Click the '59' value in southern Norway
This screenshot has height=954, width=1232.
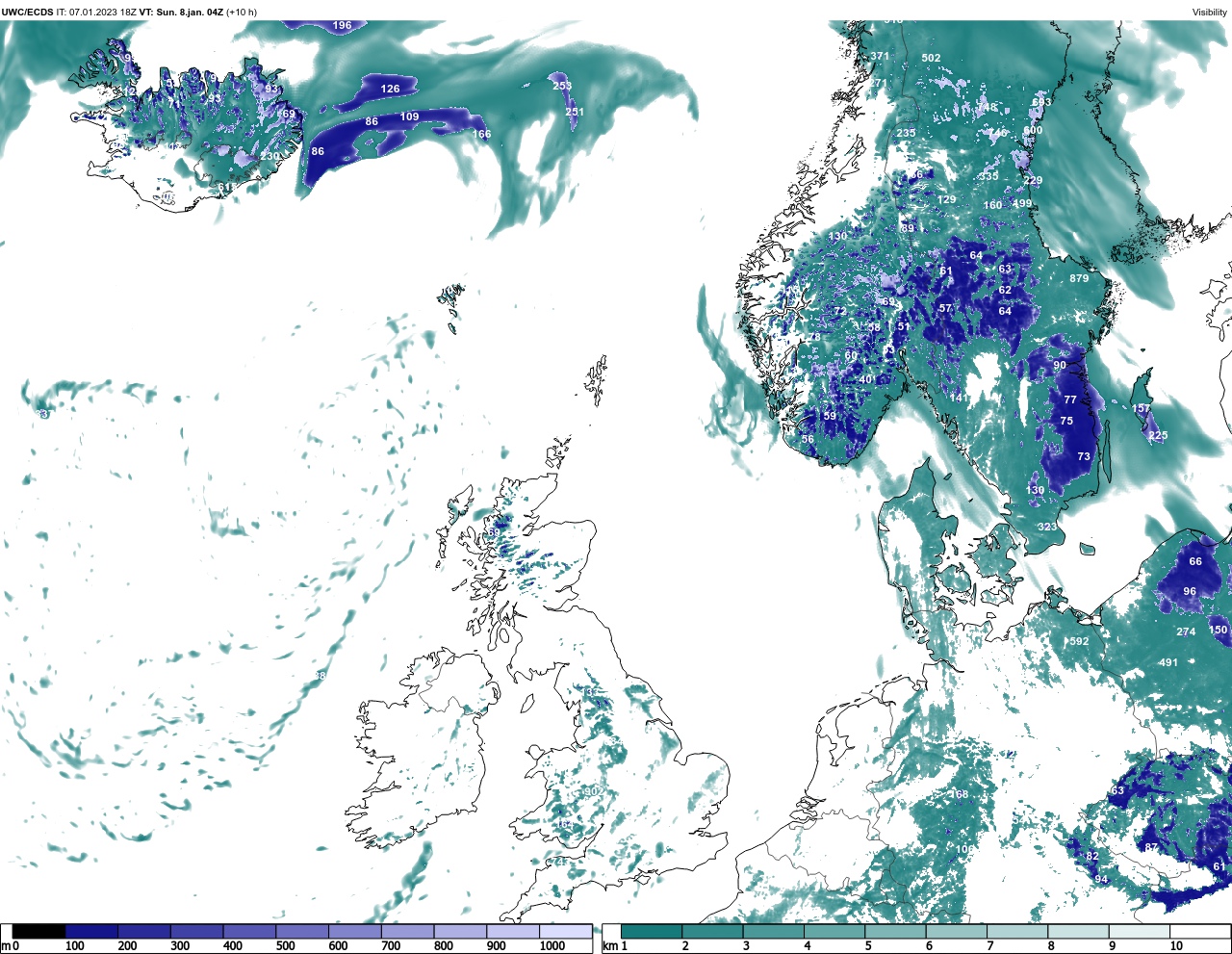pos(830,416)
